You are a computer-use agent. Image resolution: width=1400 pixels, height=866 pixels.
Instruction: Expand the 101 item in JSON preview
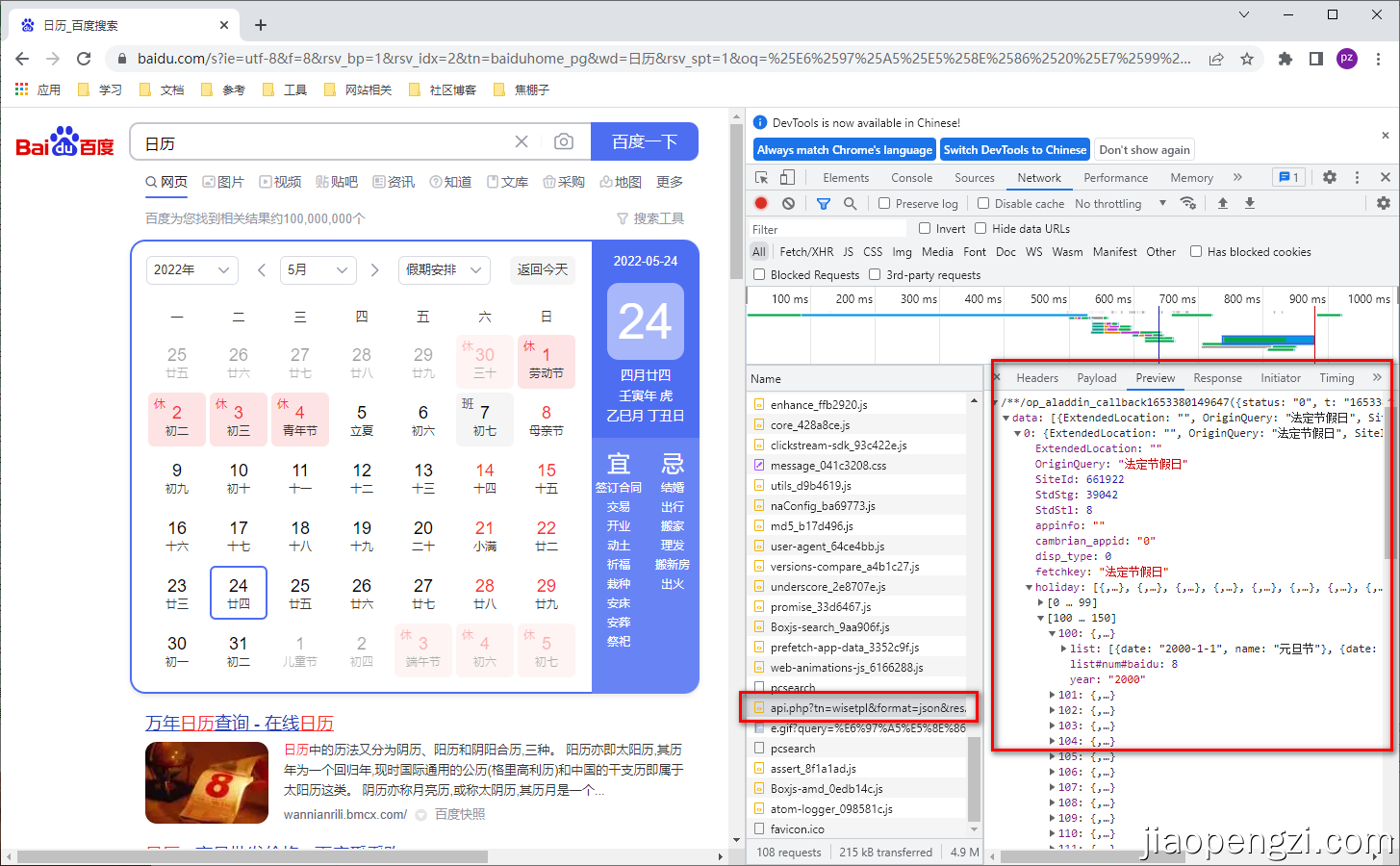coord(1052,695)
